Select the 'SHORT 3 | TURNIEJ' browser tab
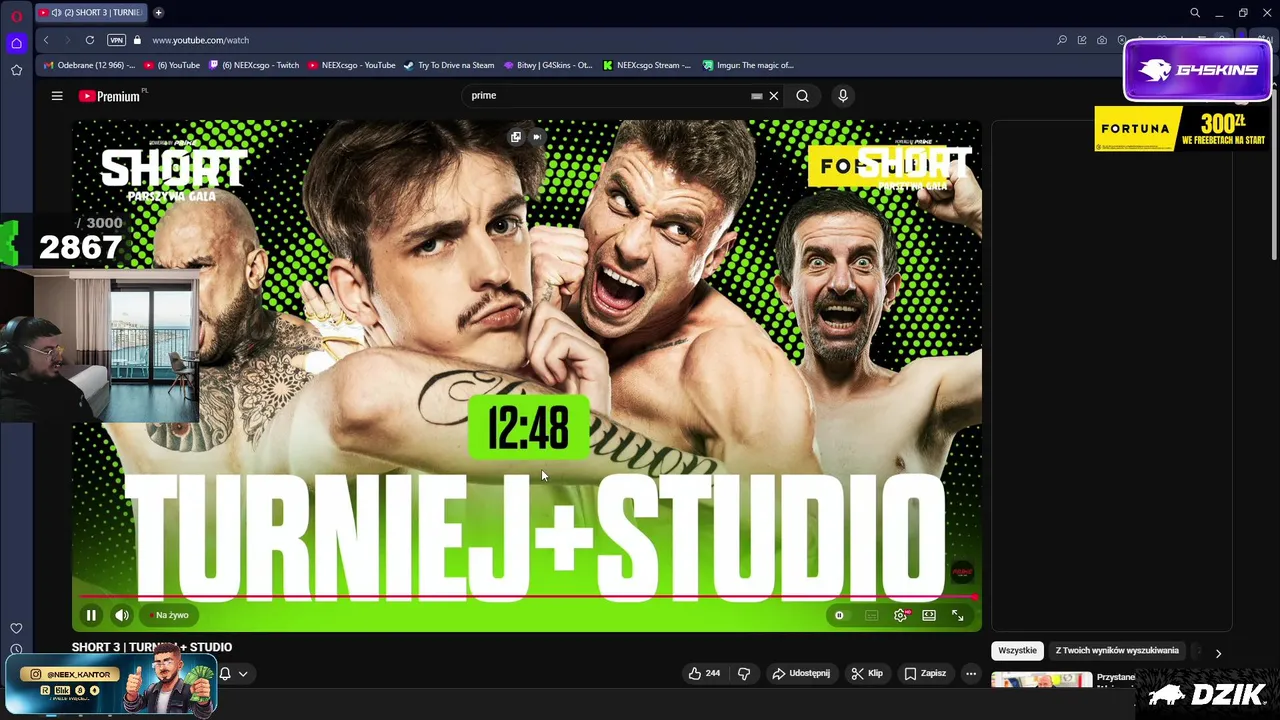1280x720 pixels. [91, 12]
